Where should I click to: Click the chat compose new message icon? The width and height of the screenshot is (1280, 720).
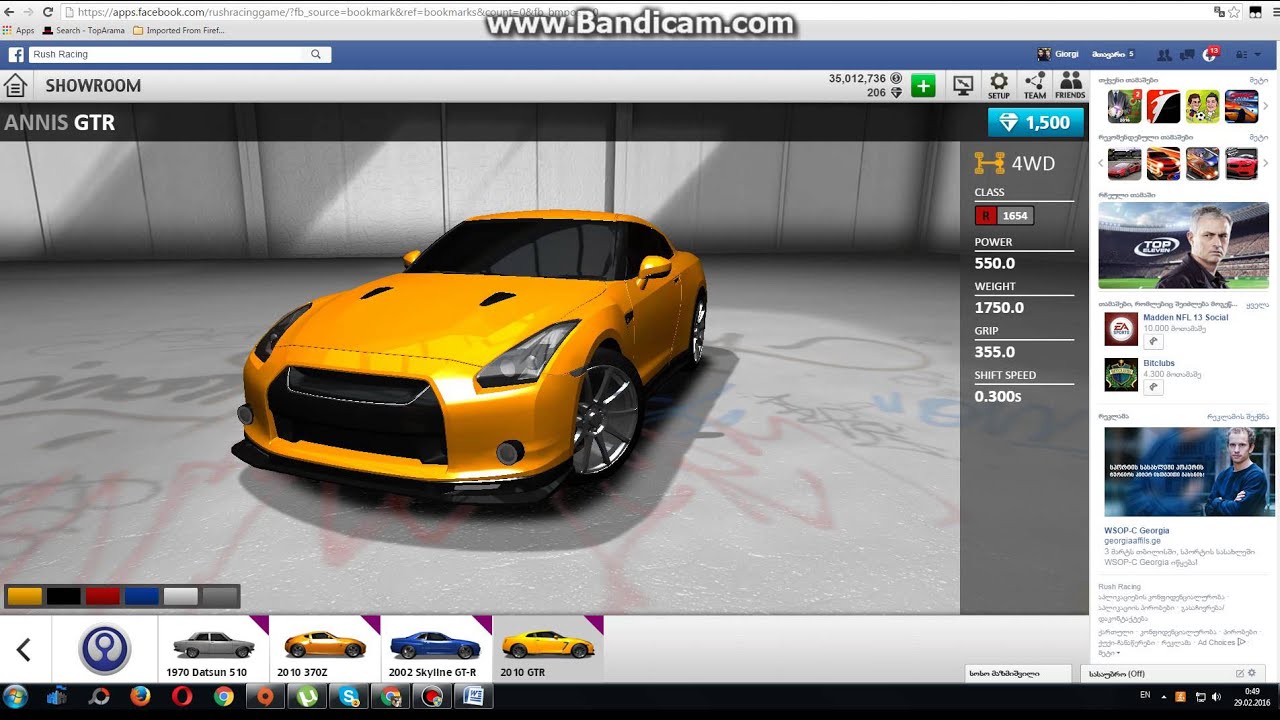(x=1240, y=673)
